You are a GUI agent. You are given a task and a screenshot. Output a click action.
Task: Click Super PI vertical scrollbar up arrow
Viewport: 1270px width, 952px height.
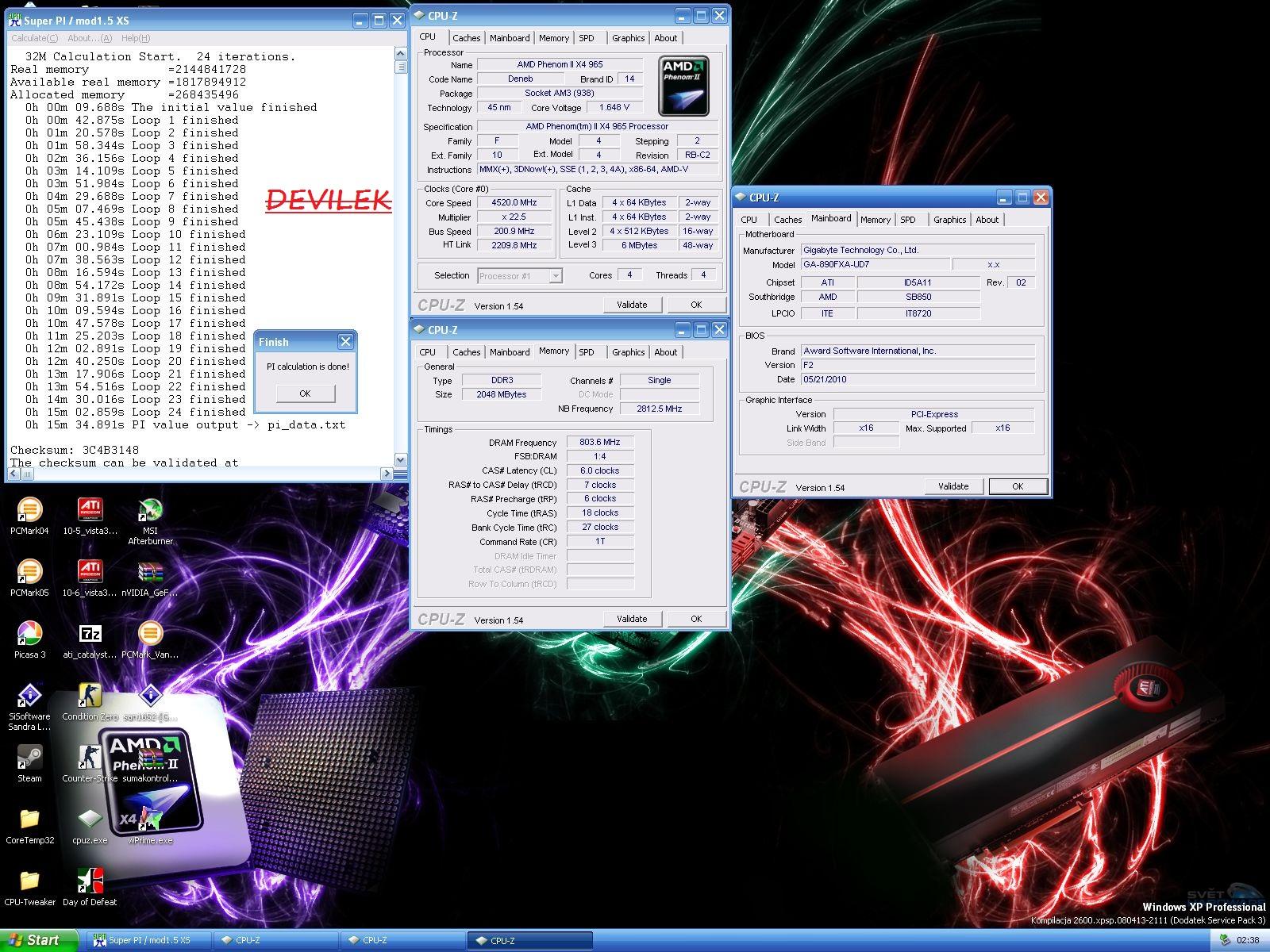tap(400, 53)
